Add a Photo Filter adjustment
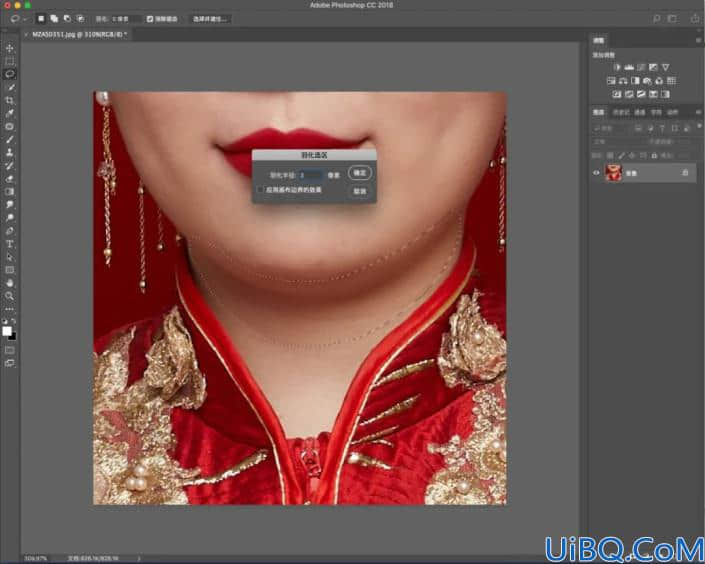This screenshot has height=564, width=705. pos(647,81)
